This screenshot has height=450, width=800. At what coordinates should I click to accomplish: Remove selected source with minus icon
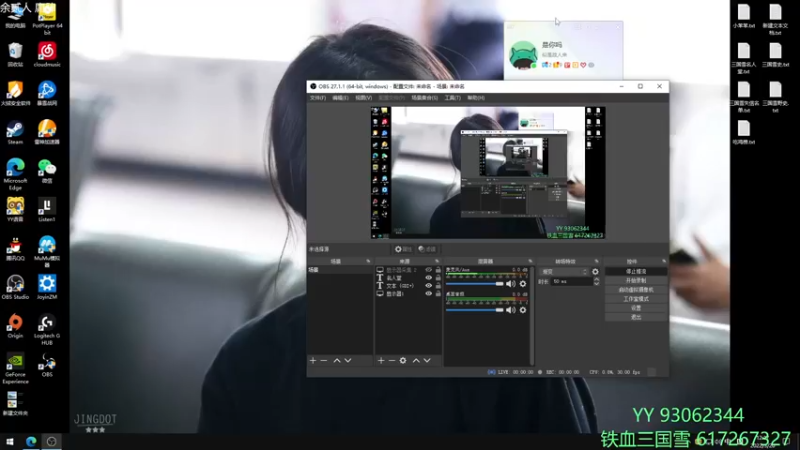tap(392, 360)
